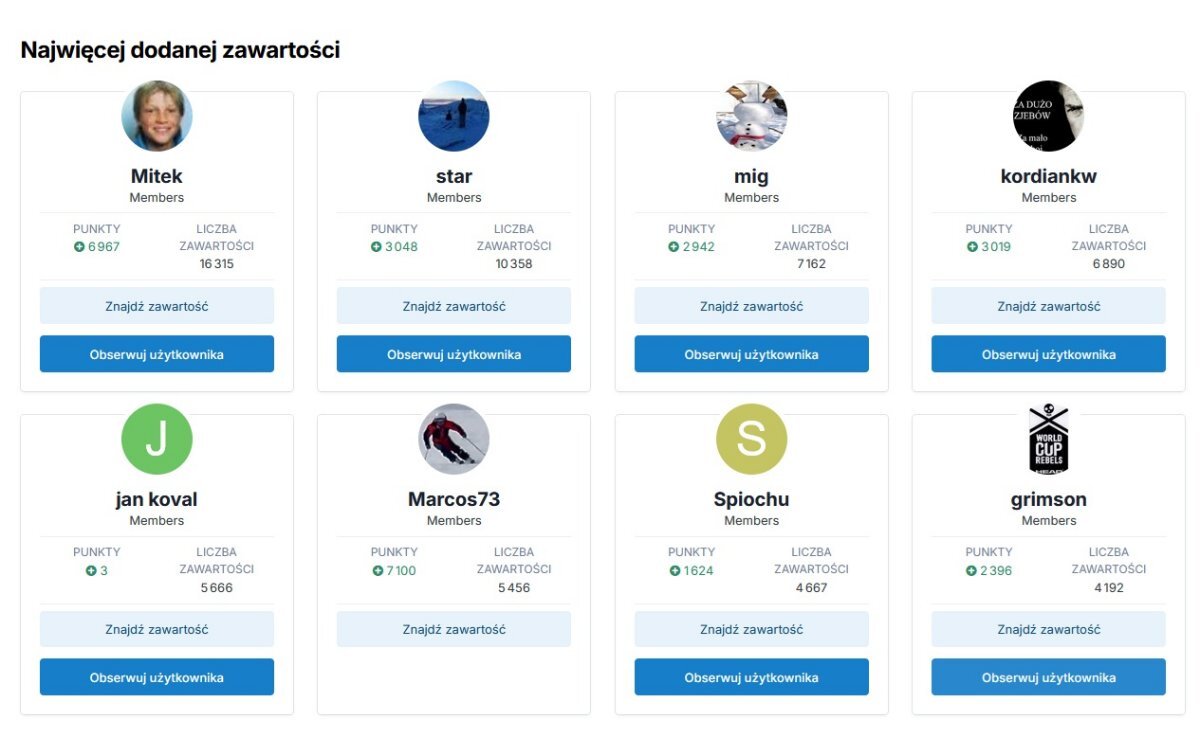The height and width of the screenshot is (756, 1200).
Task: Open star's snowy landscape avatar
Action: click(x=454, y=116)
